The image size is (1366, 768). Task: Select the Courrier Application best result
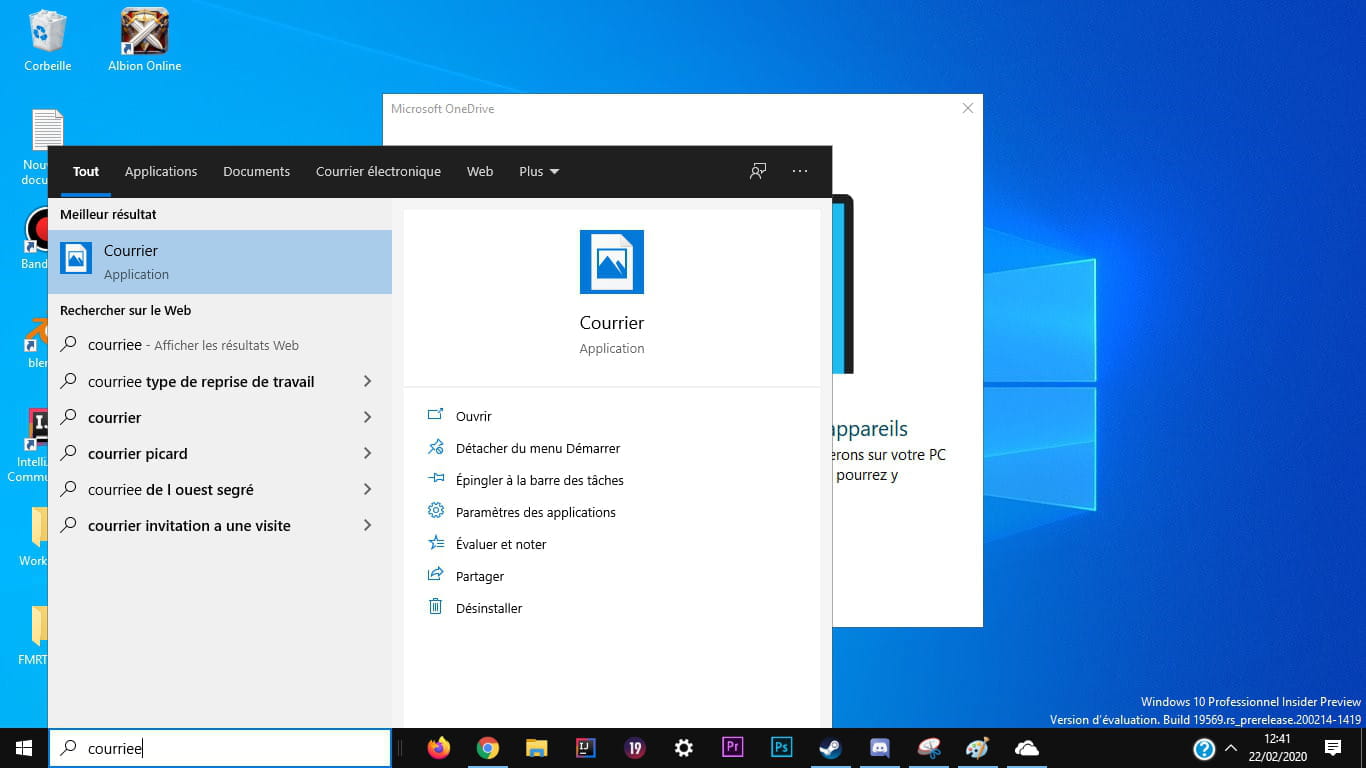point(220,262)
